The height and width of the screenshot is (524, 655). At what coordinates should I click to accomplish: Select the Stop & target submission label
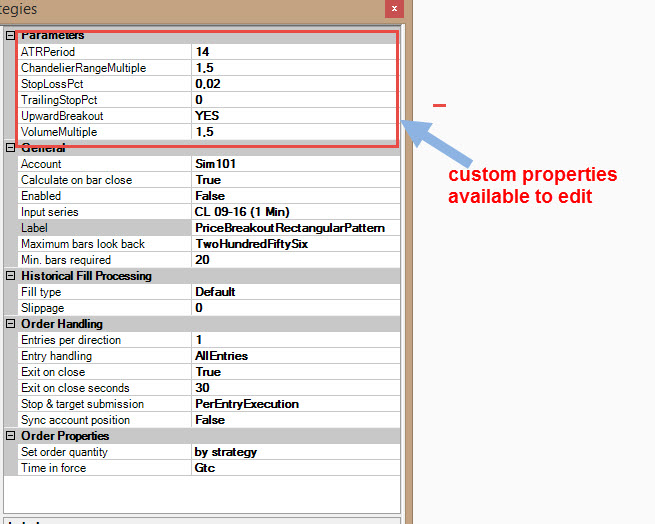click(82, 404)
